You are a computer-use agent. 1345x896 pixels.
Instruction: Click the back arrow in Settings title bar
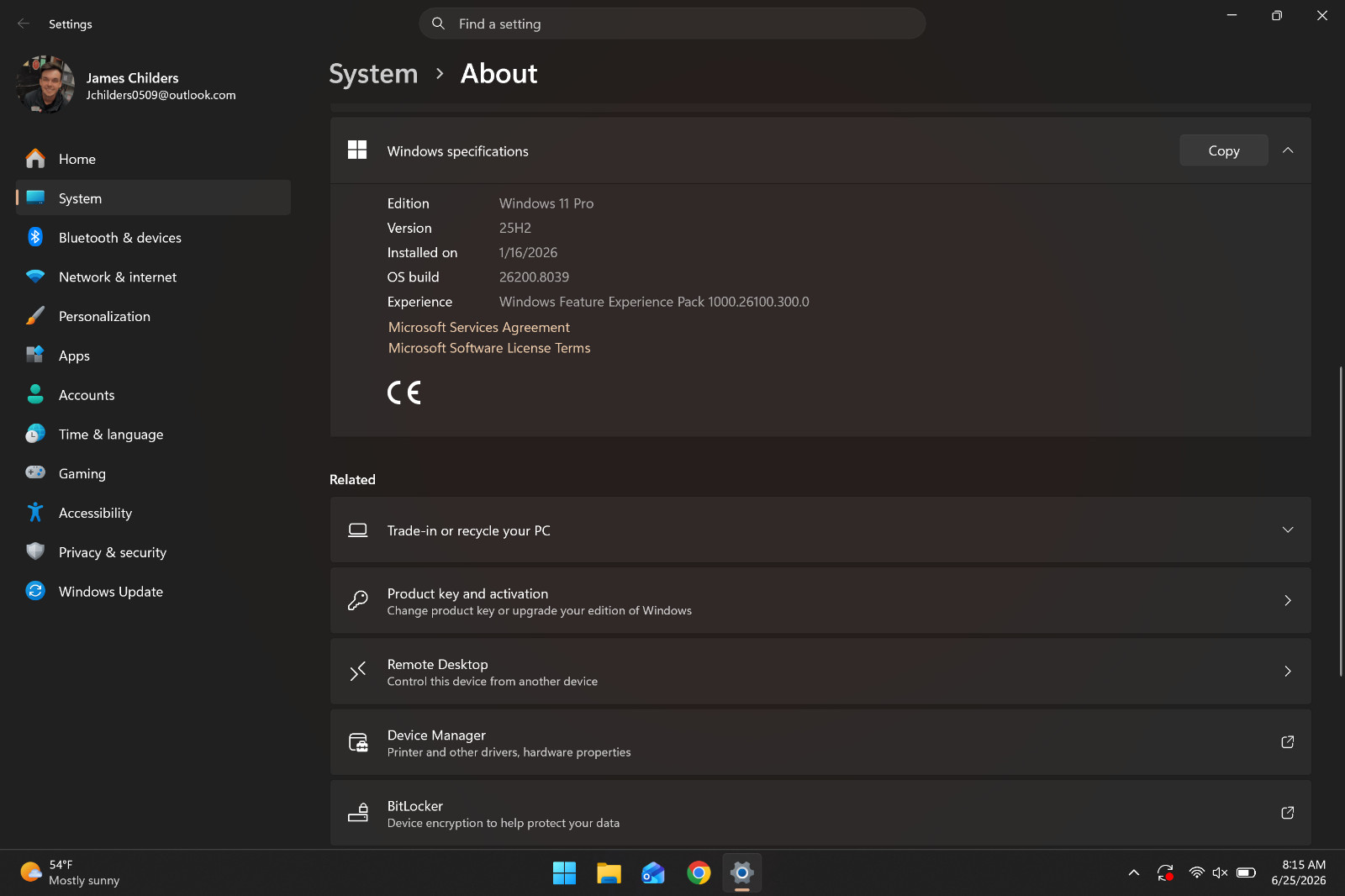coord(24,24)
